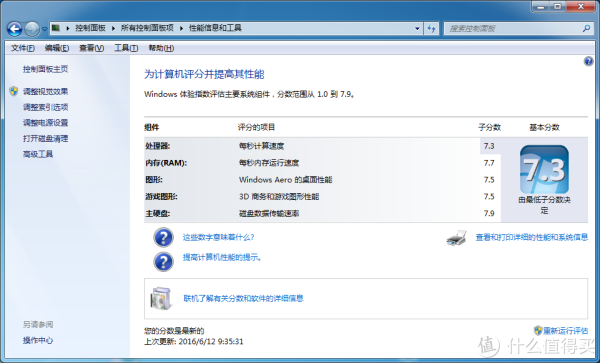Screen dimensions: 600x363
Task: Click the blue Back arrow button
Action: pyautogui.click(x=14, y=29)
